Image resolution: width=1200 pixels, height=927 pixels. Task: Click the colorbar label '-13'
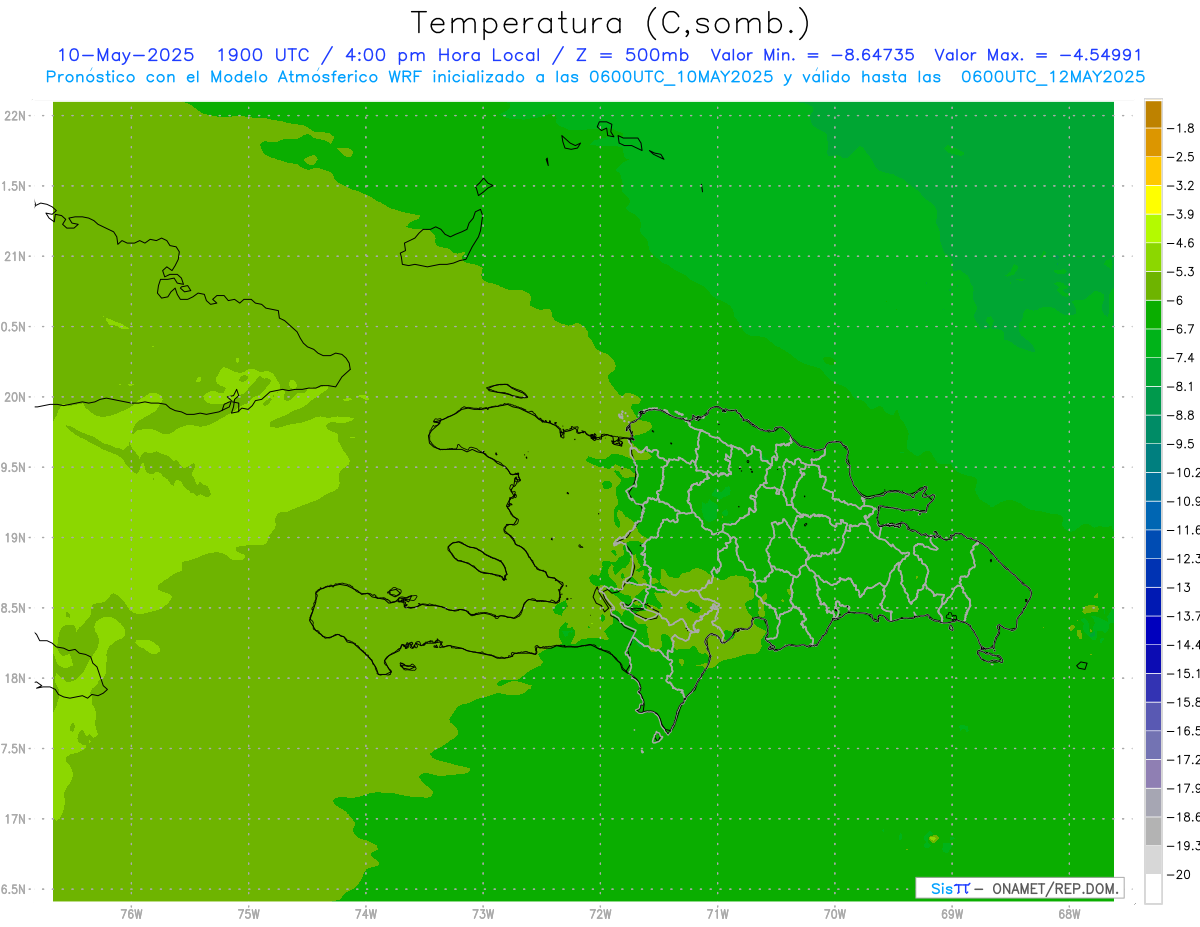[x=1180, y=587]
